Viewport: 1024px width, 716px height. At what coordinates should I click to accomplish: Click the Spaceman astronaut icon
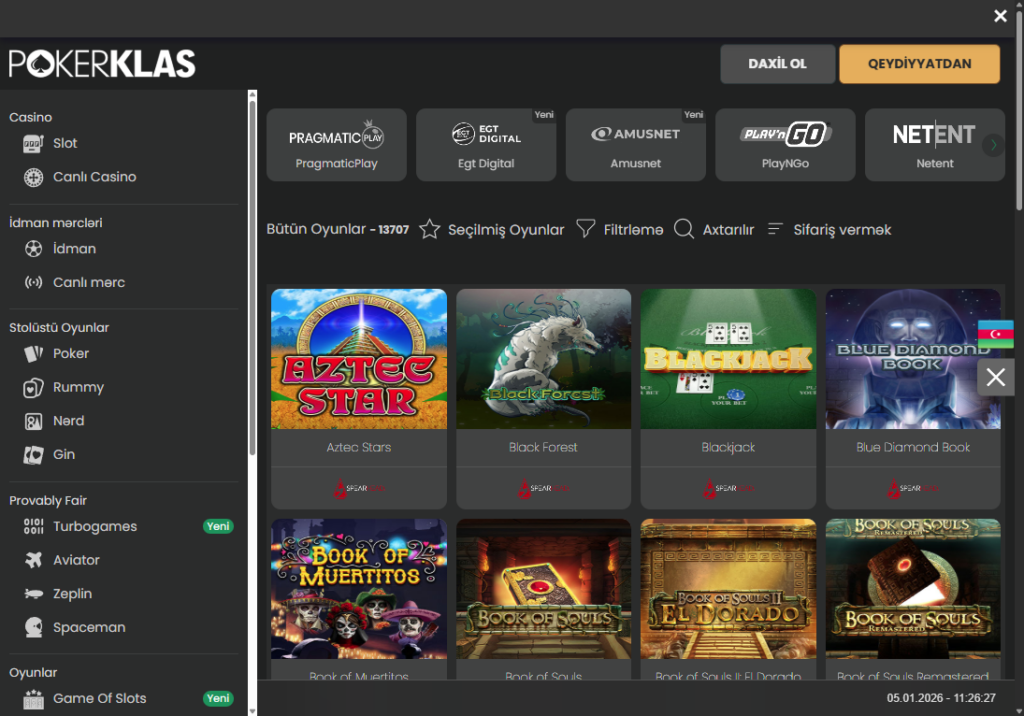(34, 628)
